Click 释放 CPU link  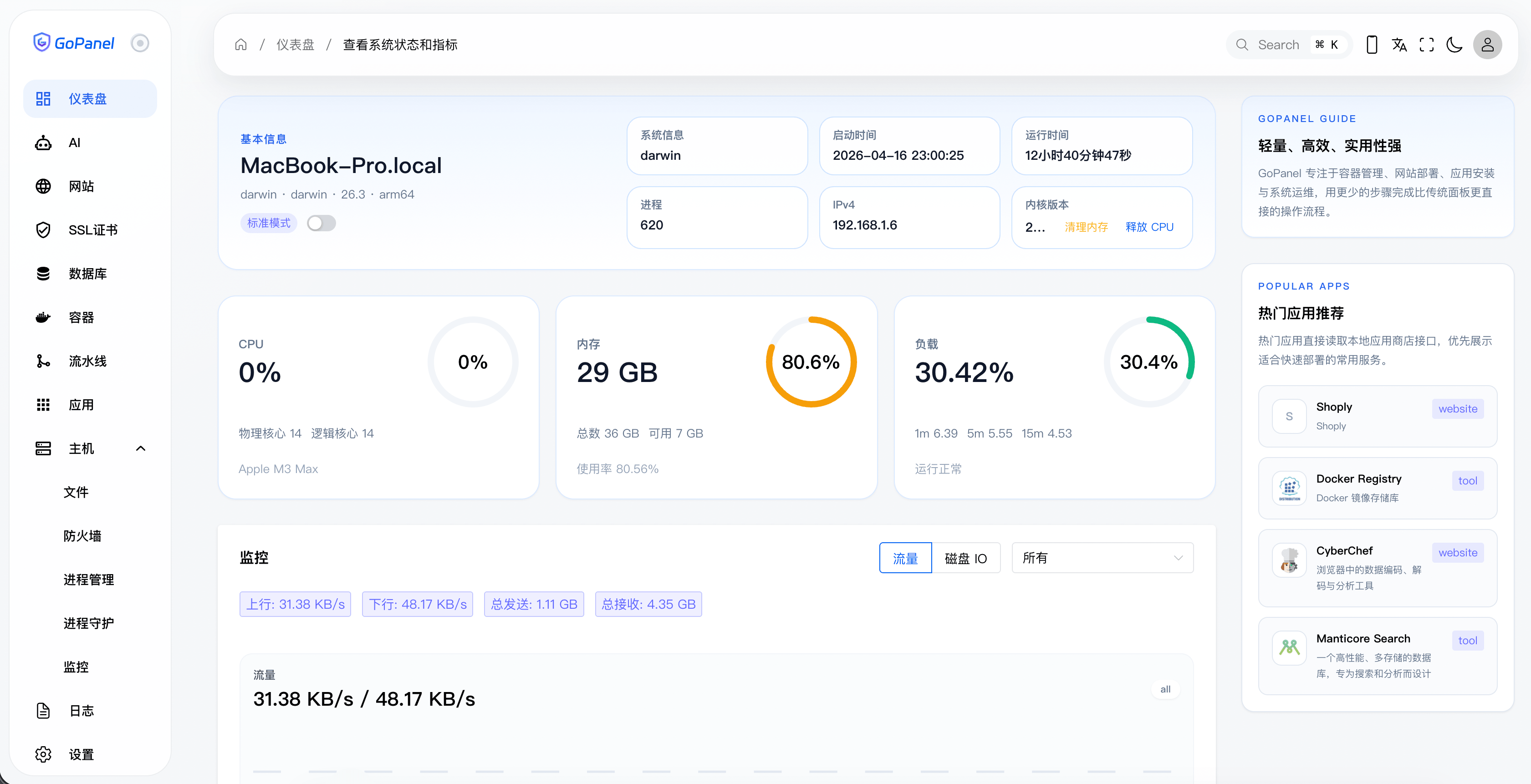click(1150, 226)
